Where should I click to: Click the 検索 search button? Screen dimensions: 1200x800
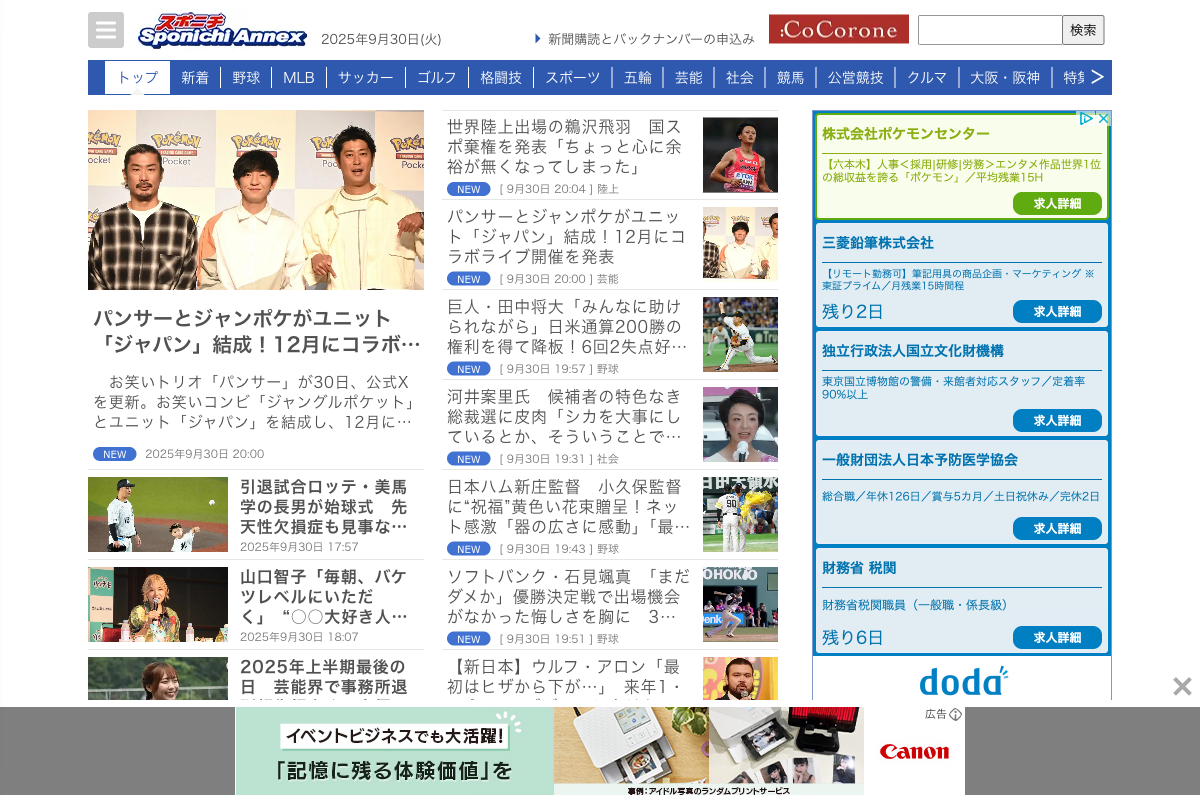point(1083,30)
